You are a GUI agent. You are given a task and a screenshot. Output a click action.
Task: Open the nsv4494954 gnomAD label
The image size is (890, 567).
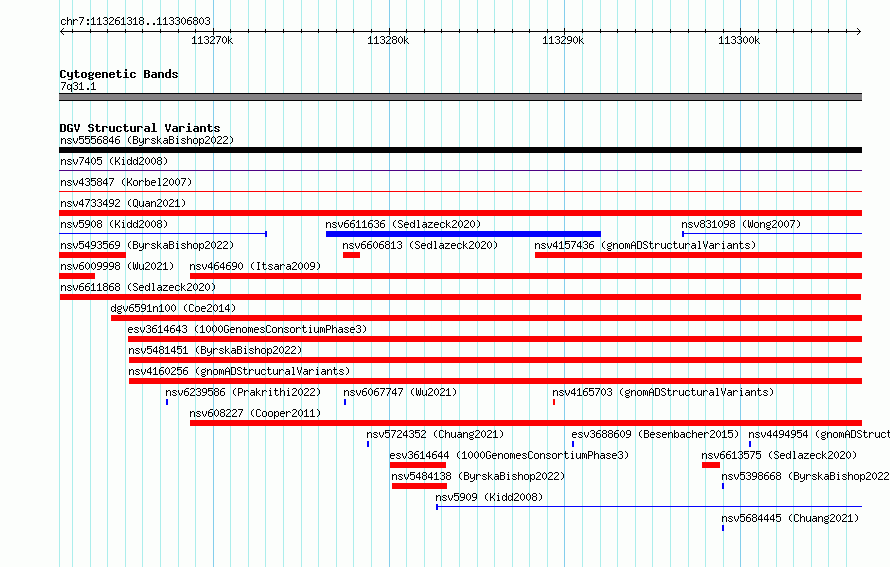point(818,434)
